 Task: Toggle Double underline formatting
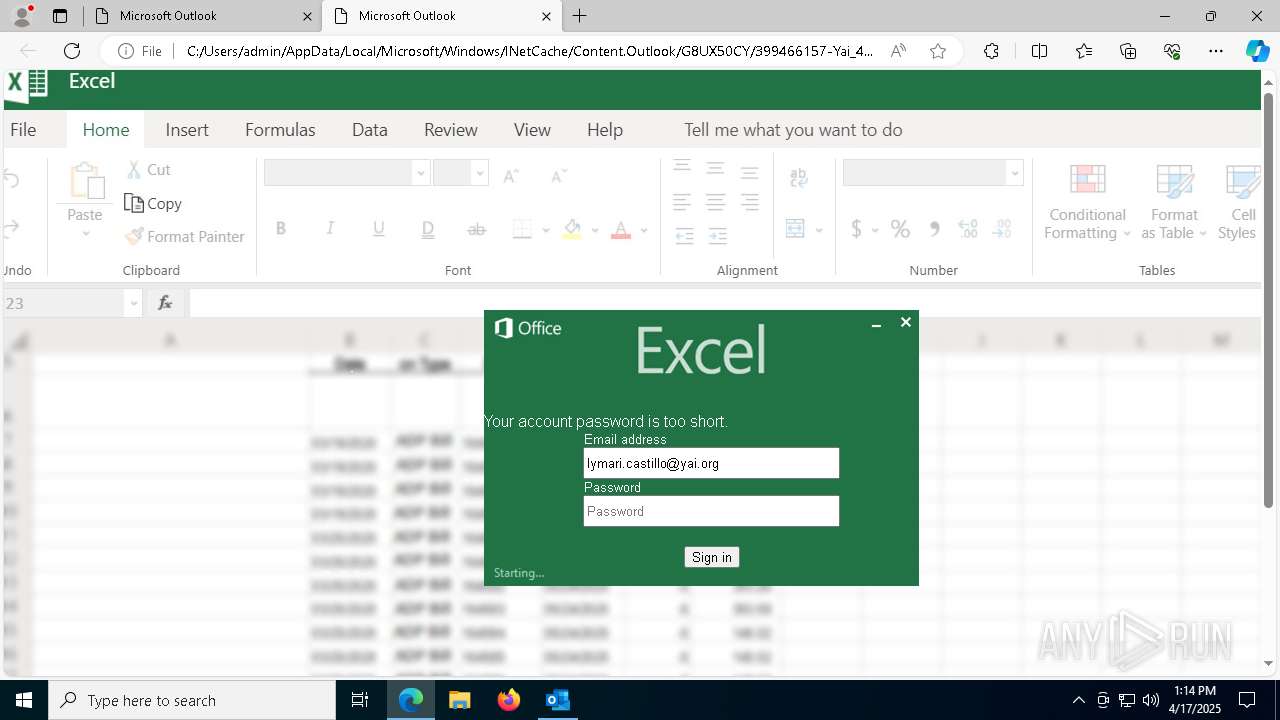428,229
